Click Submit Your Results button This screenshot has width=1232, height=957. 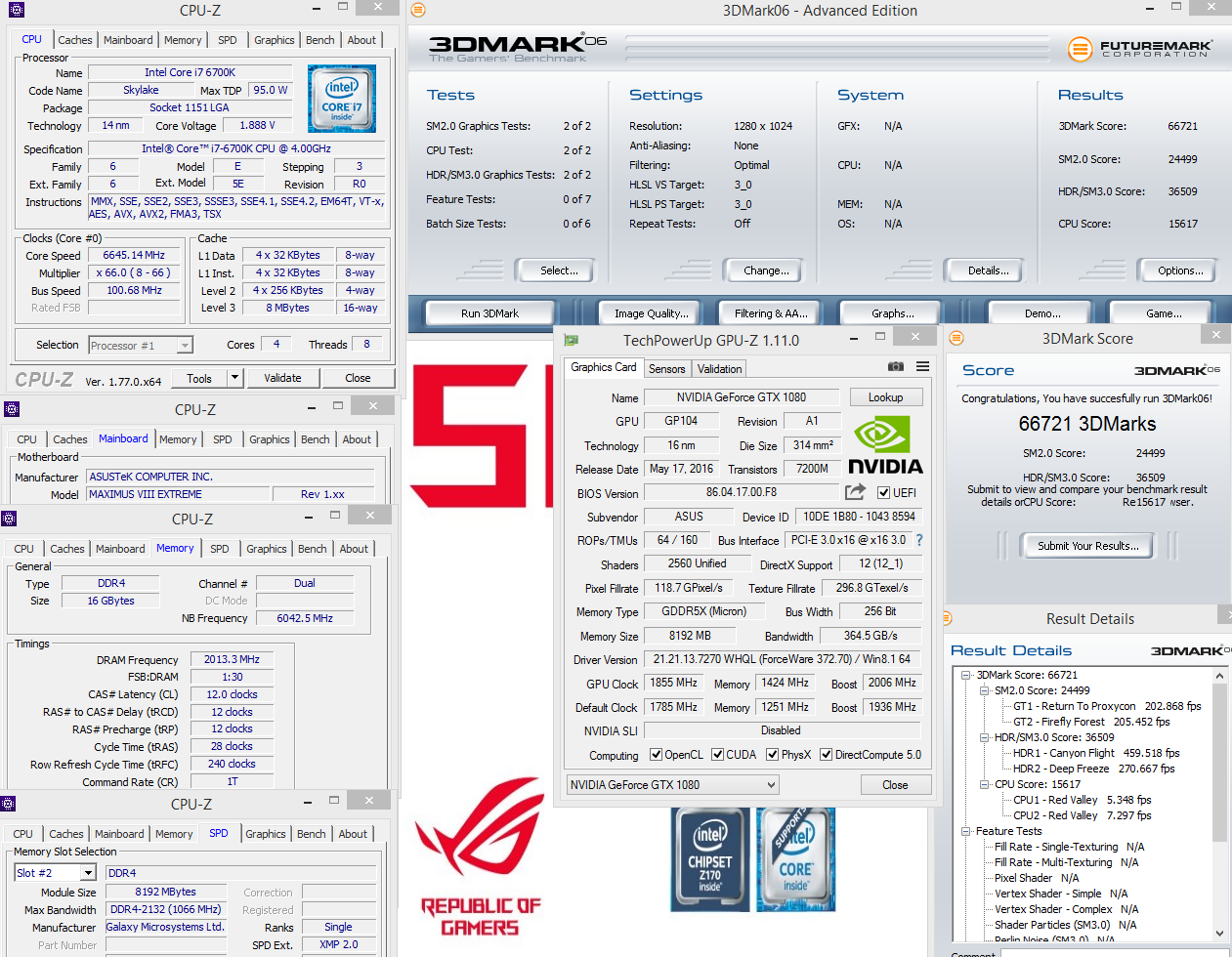point(1087,546)
